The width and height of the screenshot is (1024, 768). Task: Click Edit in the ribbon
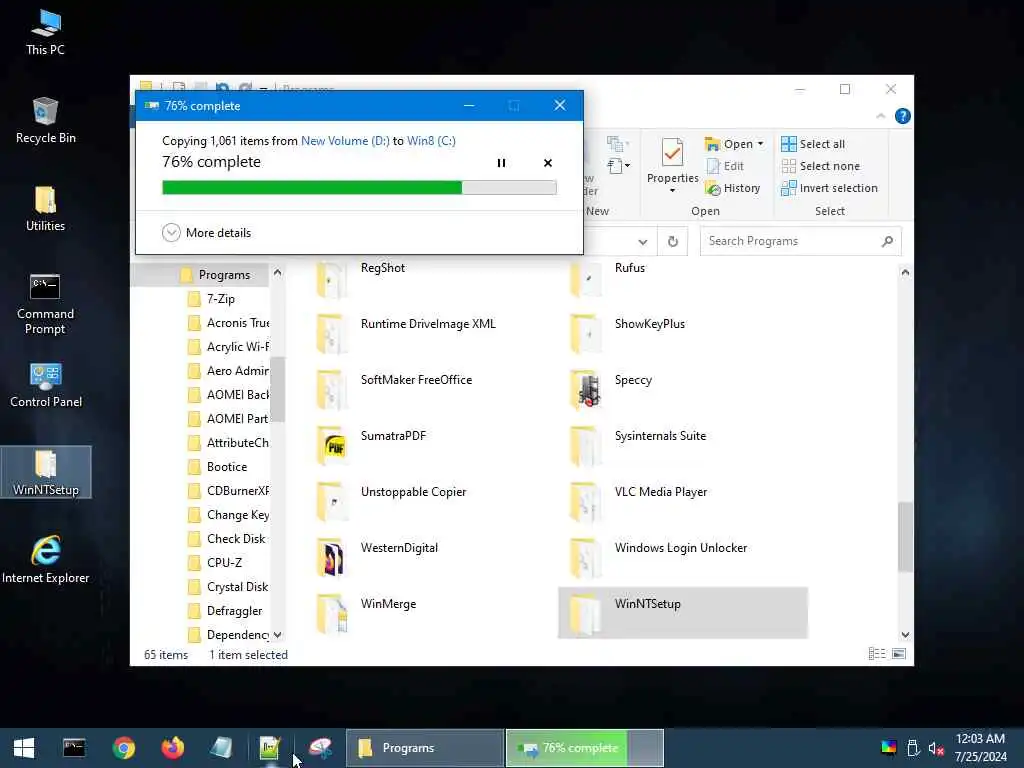point(725,166)
